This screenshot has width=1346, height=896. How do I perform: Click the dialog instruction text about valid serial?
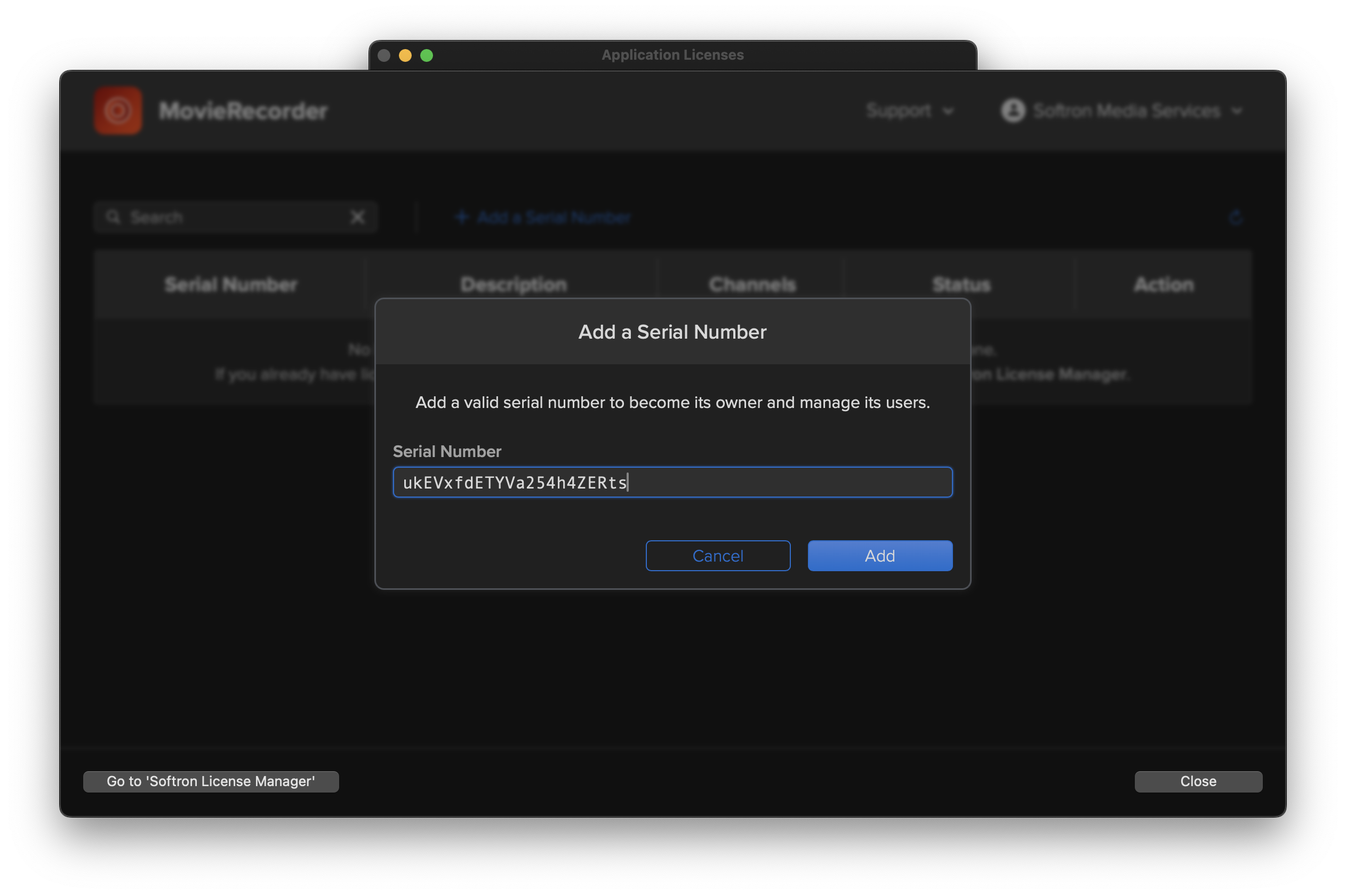pos(672,402)
